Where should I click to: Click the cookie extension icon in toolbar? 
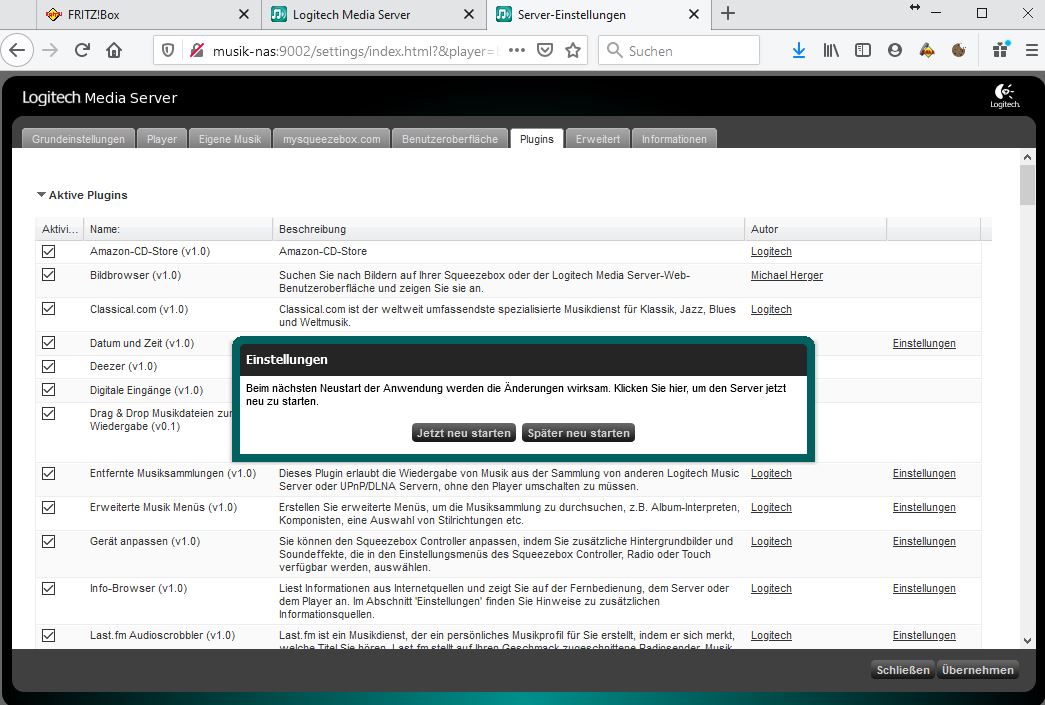[958, 51]
